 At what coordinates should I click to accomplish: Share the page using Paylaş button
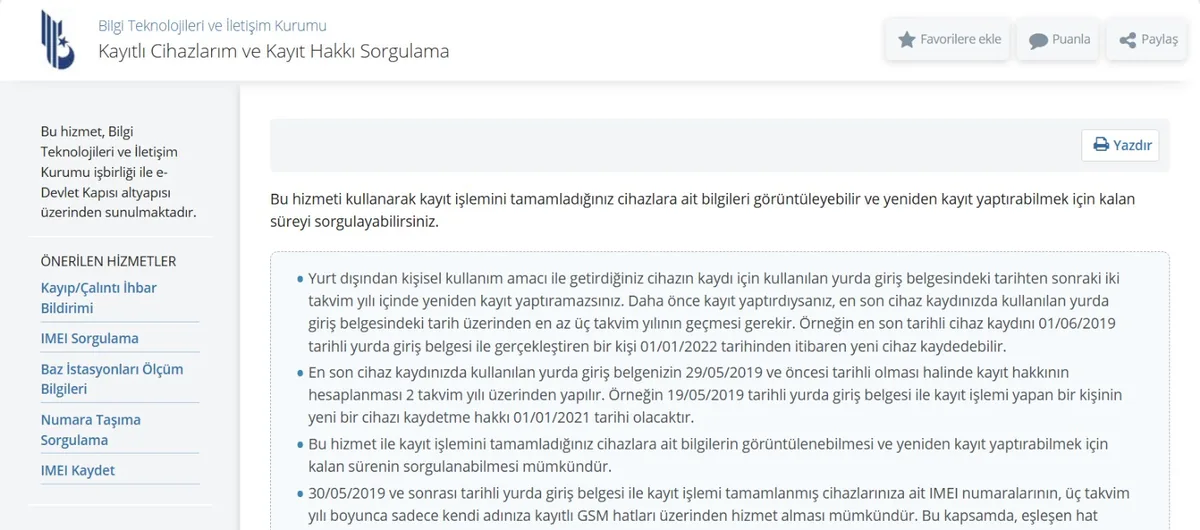point(1148,40)
